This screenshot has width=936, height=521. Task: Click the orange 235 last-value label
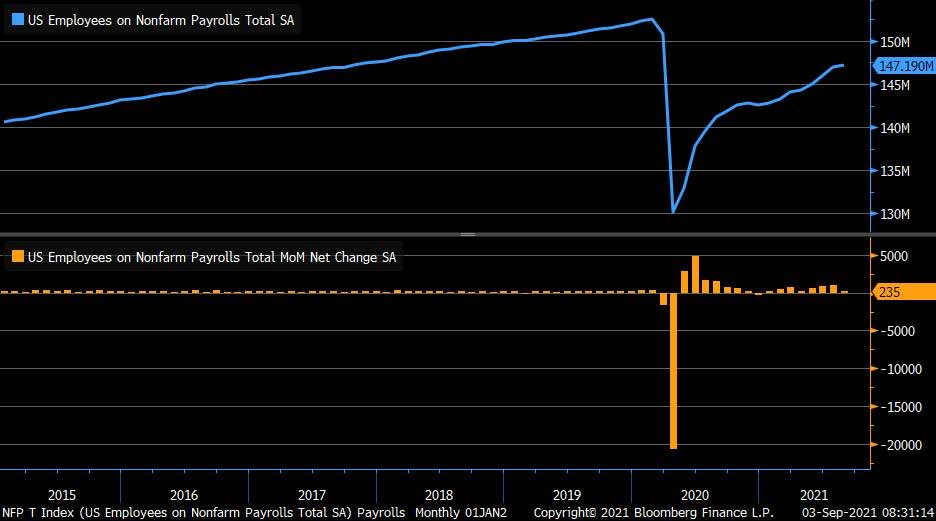(x=905, y=292)
